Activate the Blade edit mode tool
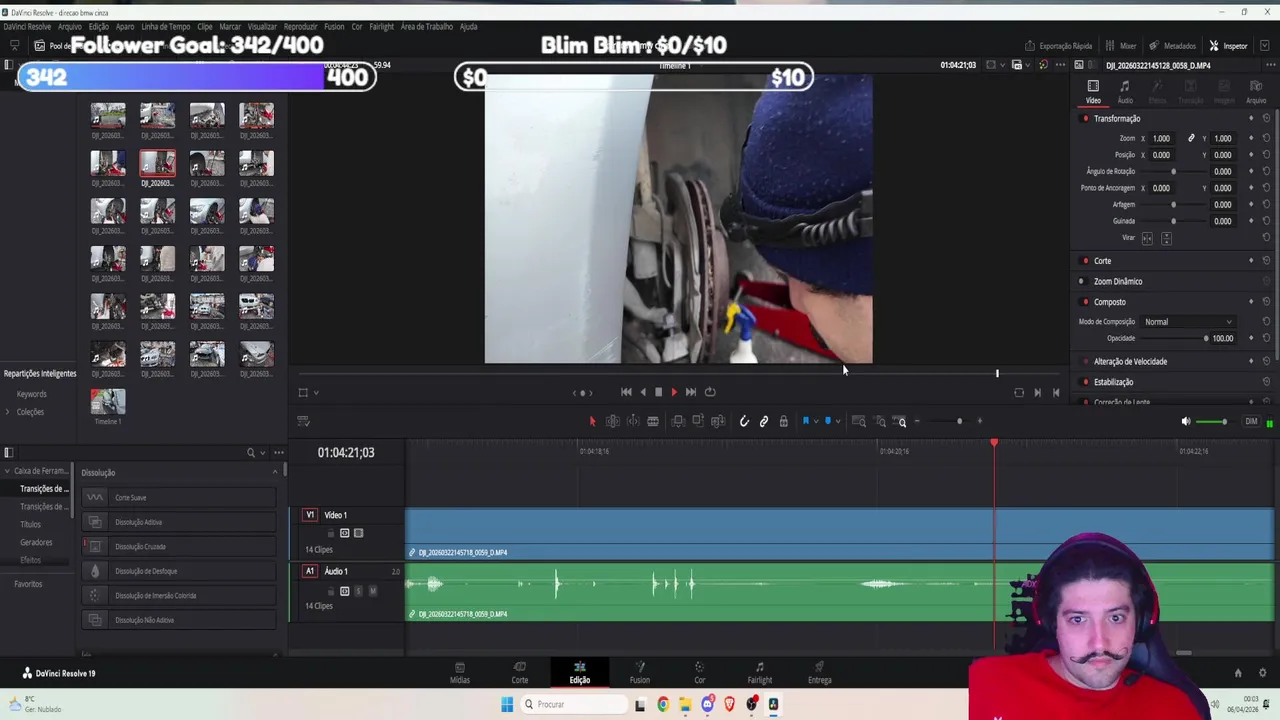The height and width of the screenshot is (720, 1280). pos(653,422)
